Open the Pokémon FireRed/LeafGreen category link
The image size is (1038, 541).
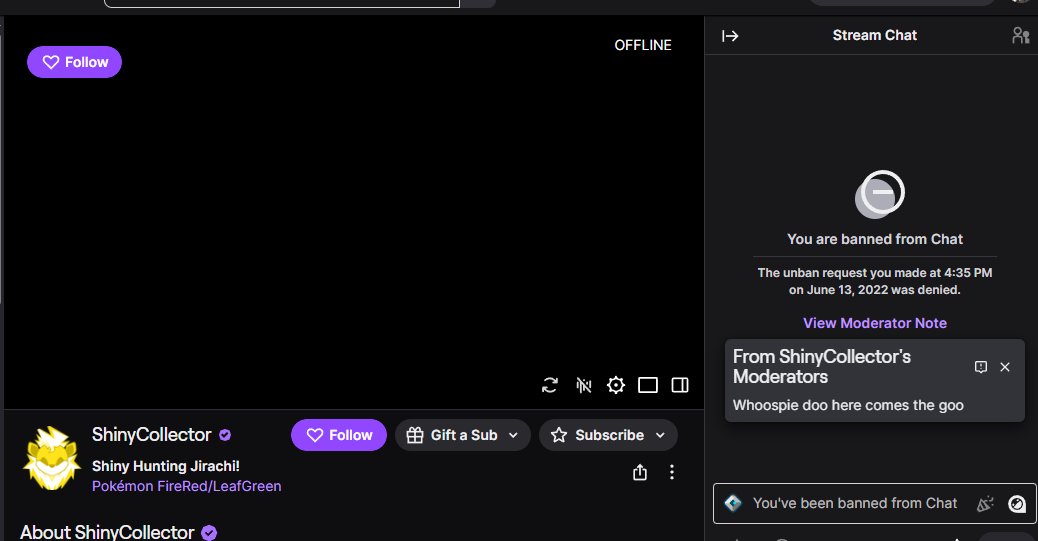click(x=187, y=486)
